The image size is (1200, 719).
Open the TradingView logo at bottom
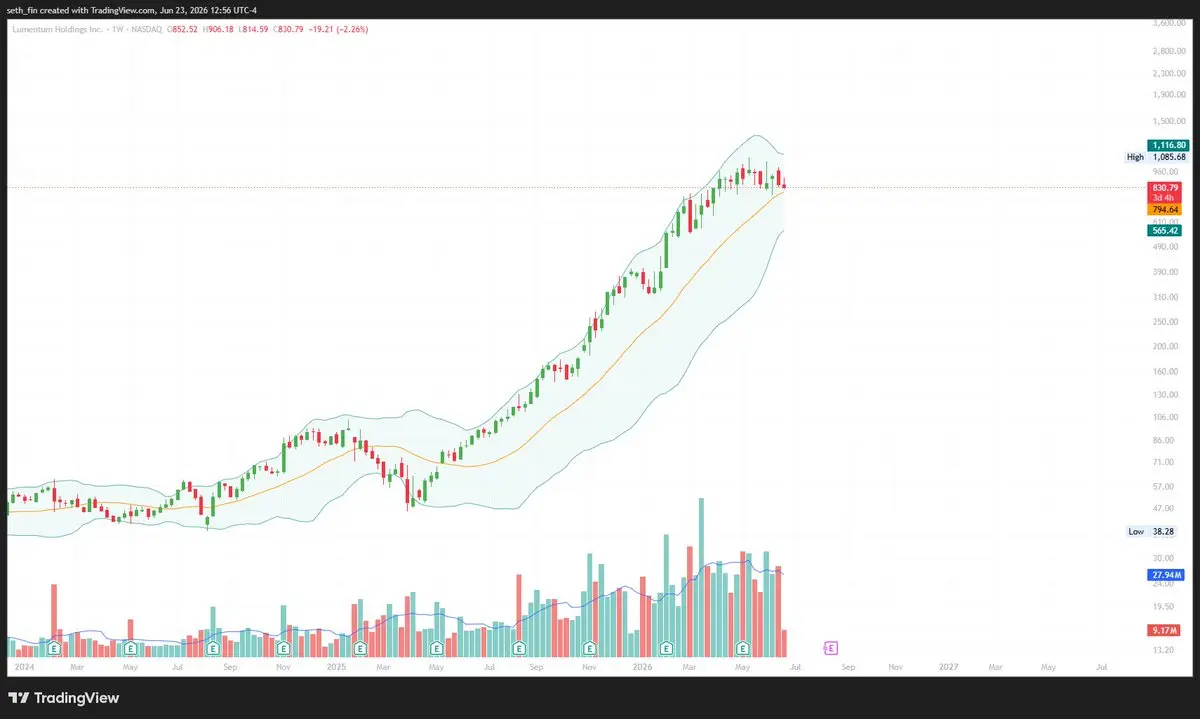[64, 698]
